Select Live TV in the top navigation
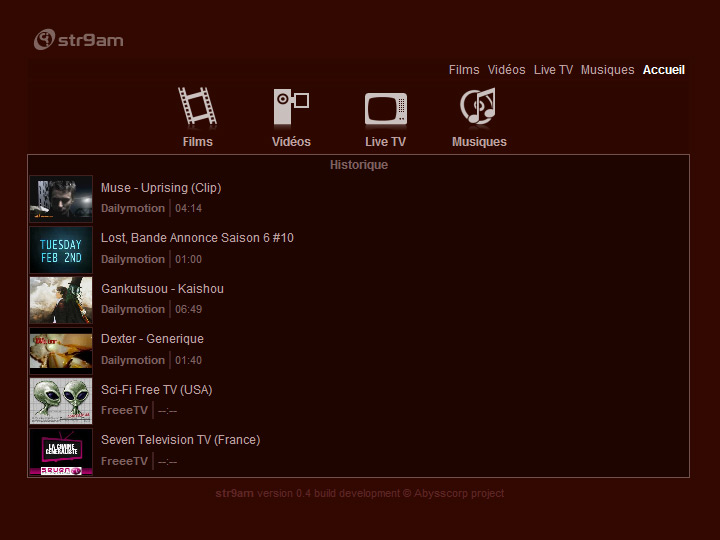The image size is (720, 540). 553,70
